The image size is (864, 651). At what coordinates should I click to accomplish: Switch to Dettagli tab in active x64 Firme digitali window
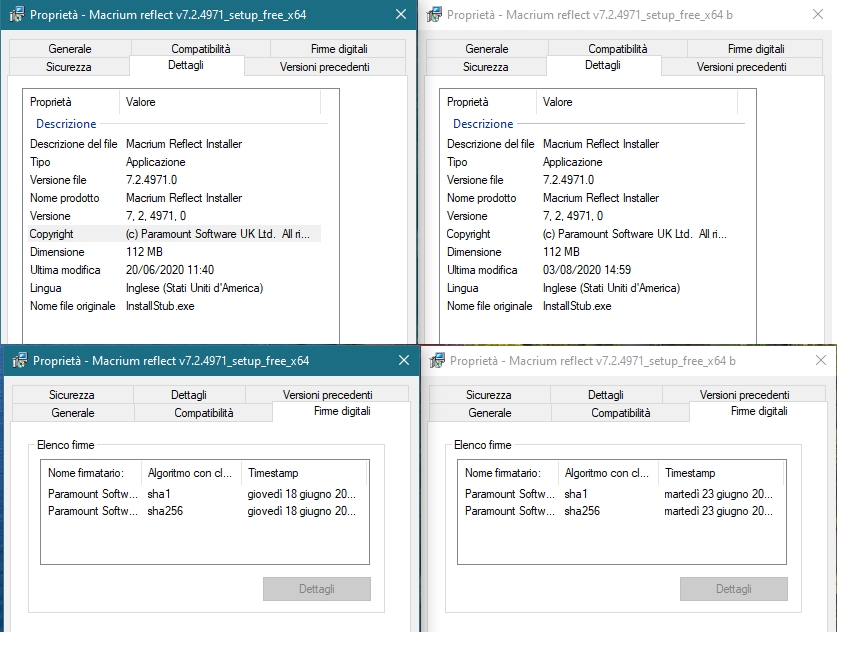189,395
